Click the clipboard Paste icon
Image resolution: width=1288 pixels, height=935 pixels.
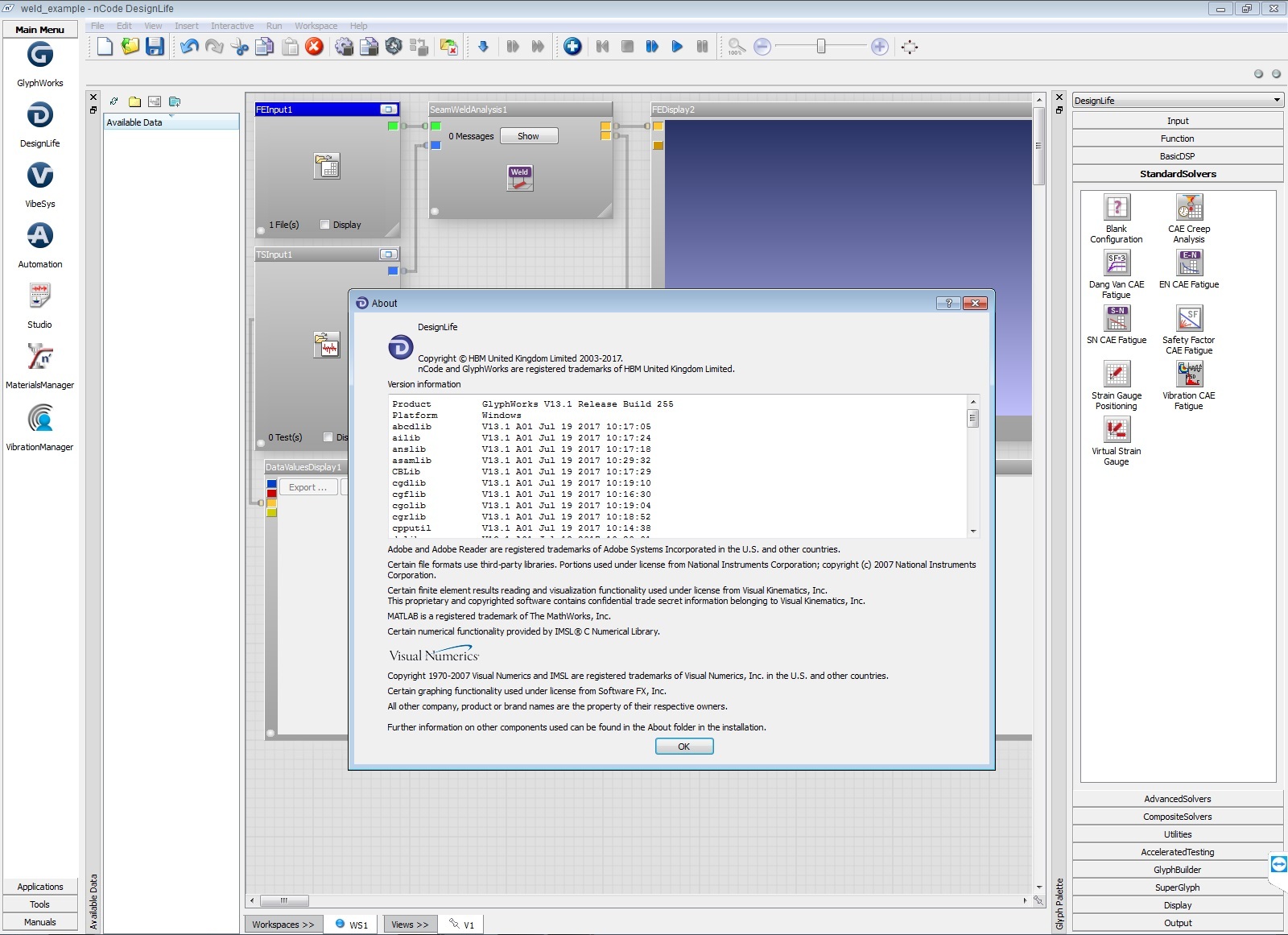290,47
